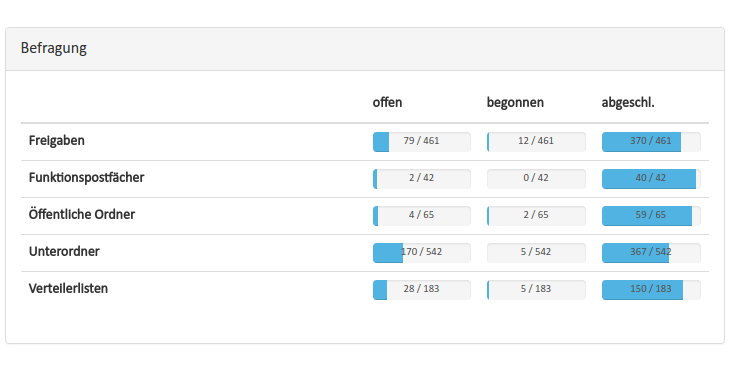Click the Befragung panel heading
Image resolution: width=730 pixels, height=373 pixels.
click(54, 48)
